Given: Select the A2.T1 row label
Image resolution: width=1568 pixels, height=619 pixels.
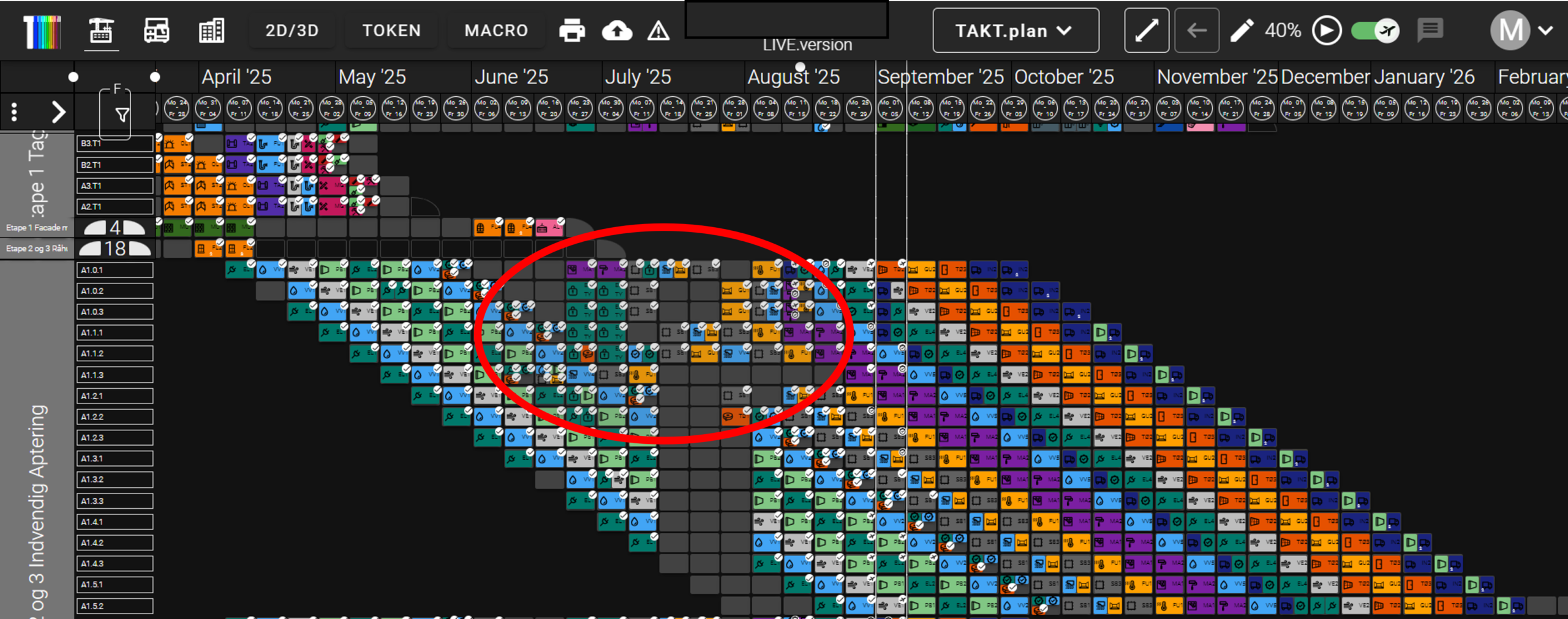Looking at the screenshot, I should (115, 206).
